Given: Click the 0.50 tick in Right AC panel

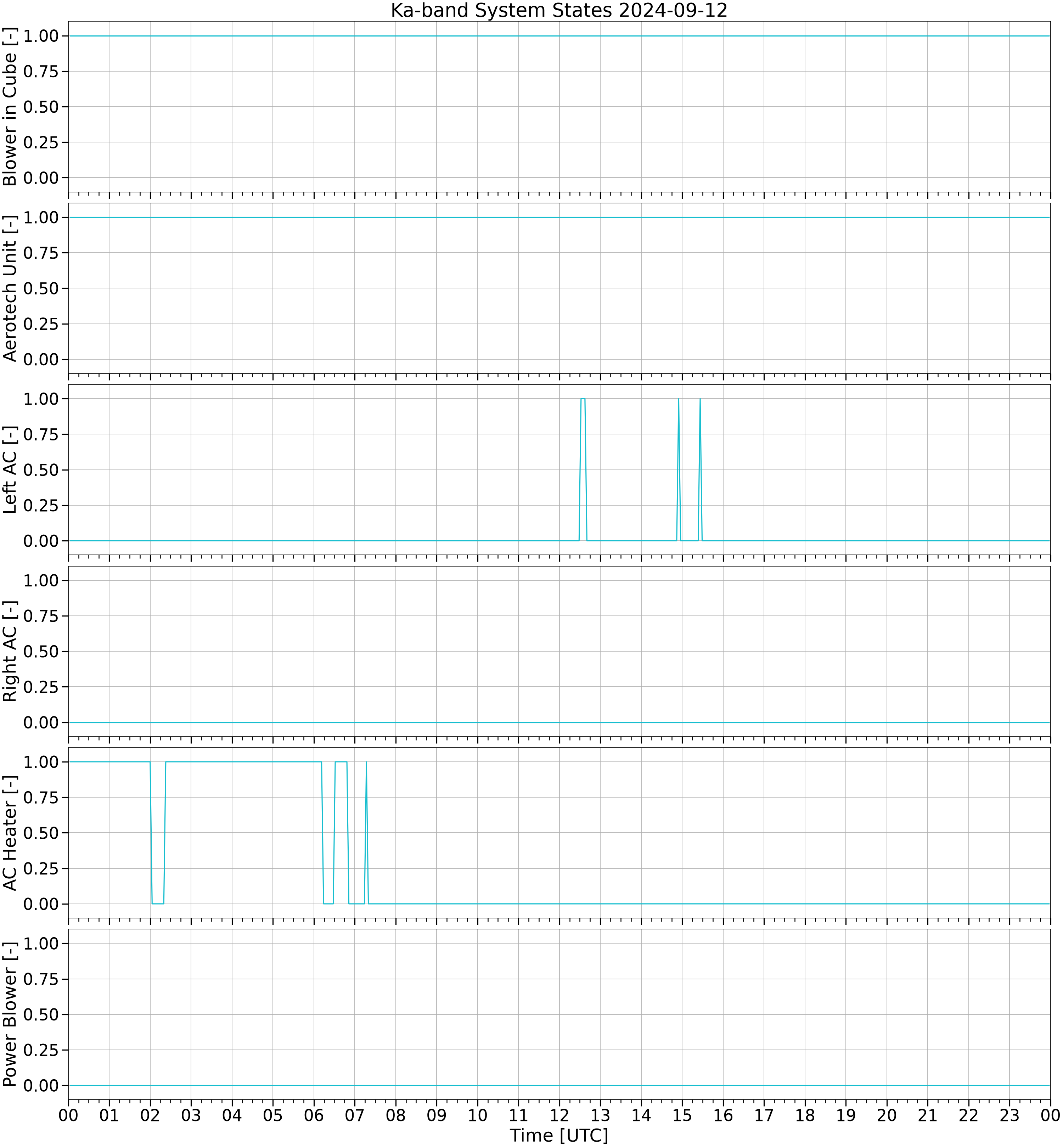Looking at the screenshot, I should pyautogui.click(x=41, y=651).
